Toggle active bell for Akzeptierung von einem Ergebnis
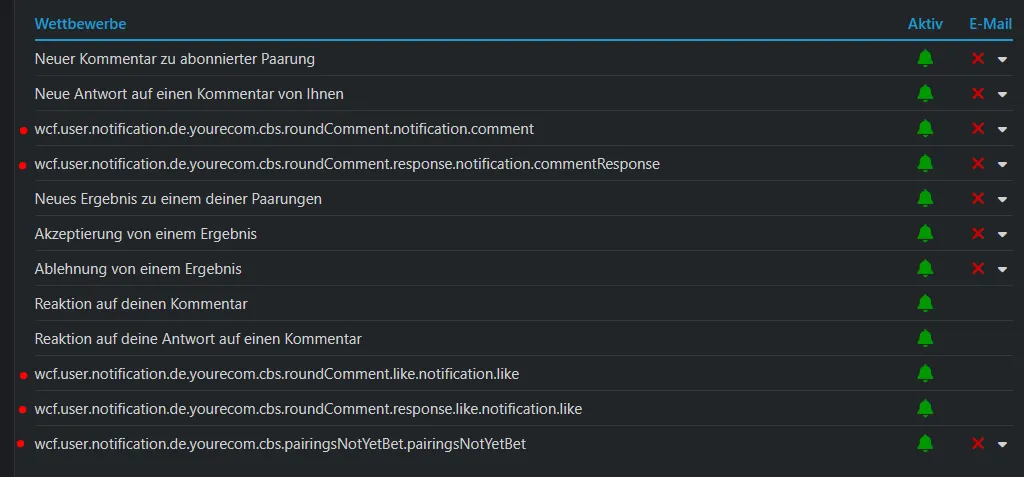1024x477 pixels. point(925,234)
